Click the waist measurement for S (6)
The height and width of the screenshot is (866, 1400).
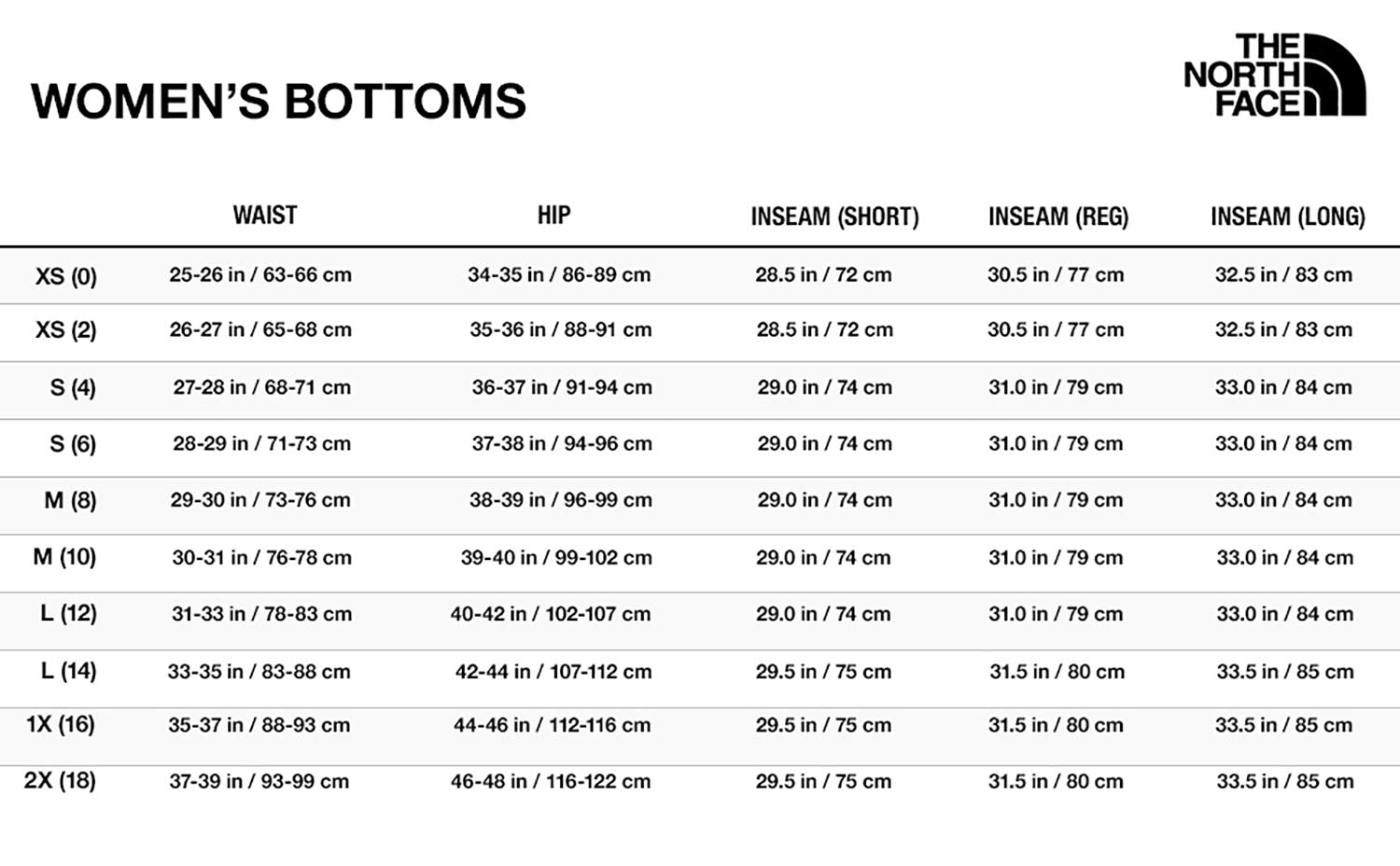click(x=261, y=444)
